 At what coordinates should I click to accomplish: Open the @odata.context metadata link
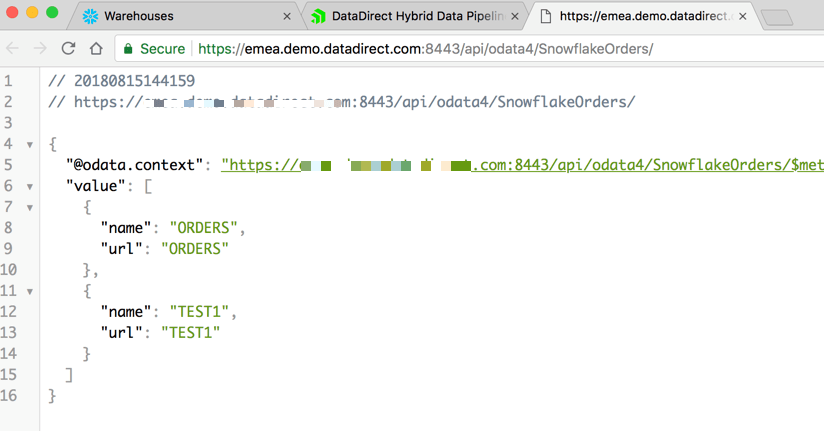coord(522,165)
